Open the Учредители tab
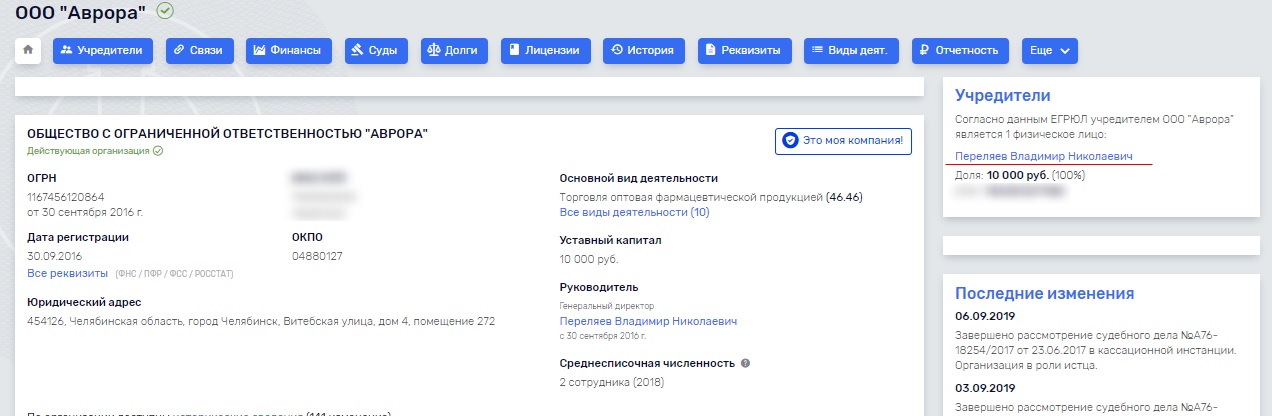This screenshot has width=1272, height=416. coord(103,50)
